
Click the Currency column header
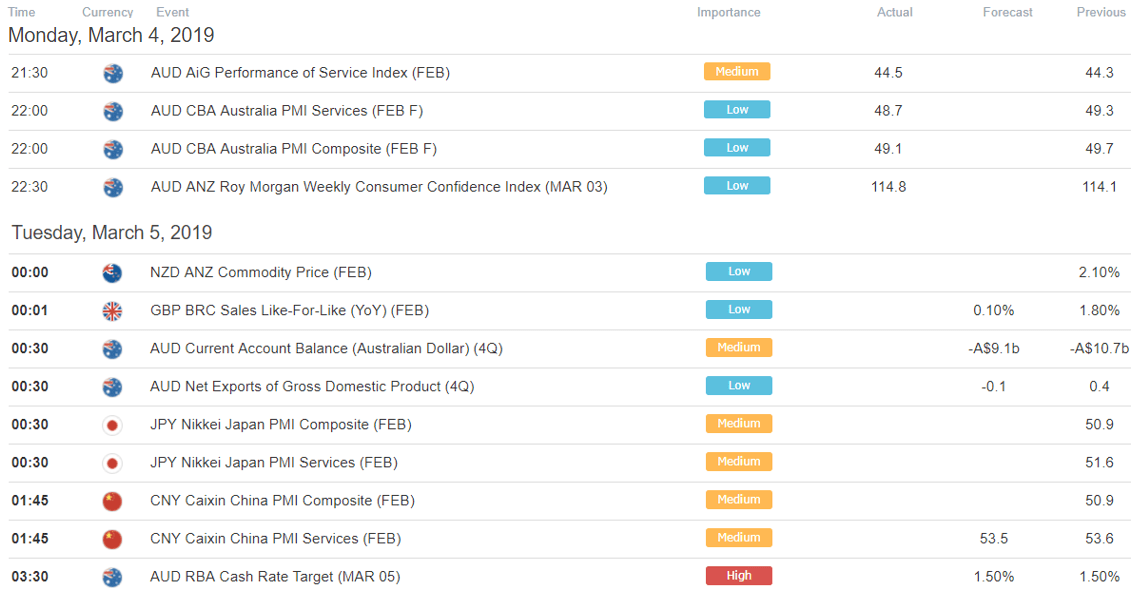[108, 12]
